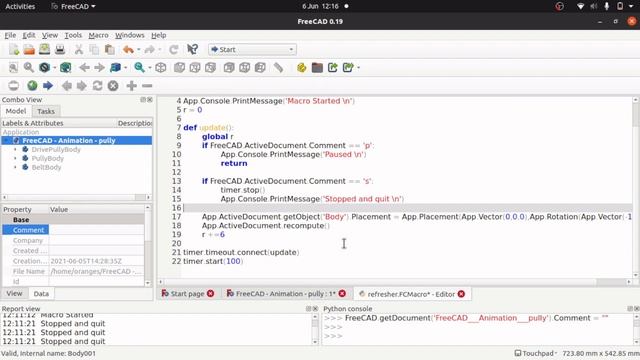Open the Edit menu

click(29, 35)
